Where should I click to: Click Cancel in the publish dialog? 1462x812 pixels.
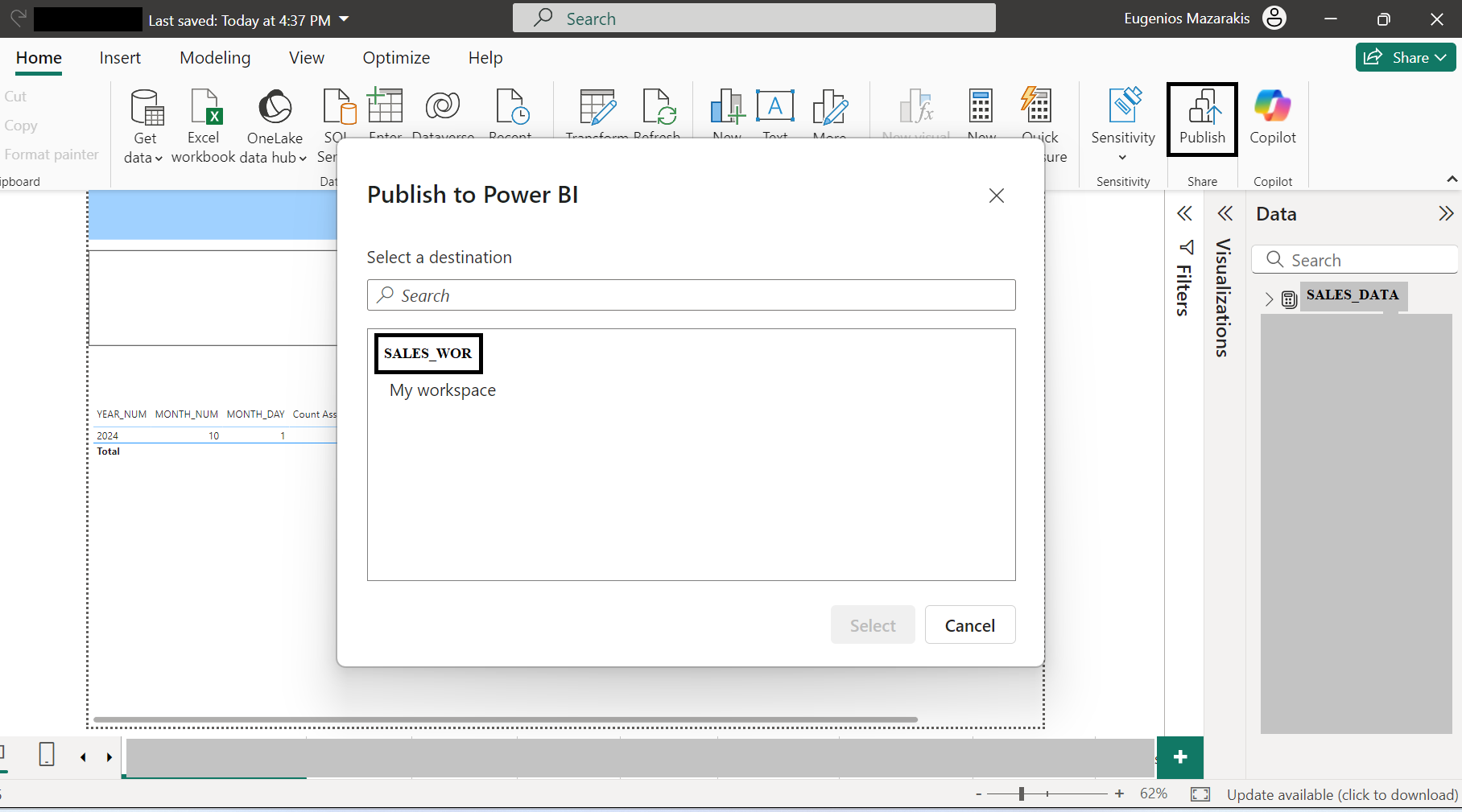coord(970,625)
